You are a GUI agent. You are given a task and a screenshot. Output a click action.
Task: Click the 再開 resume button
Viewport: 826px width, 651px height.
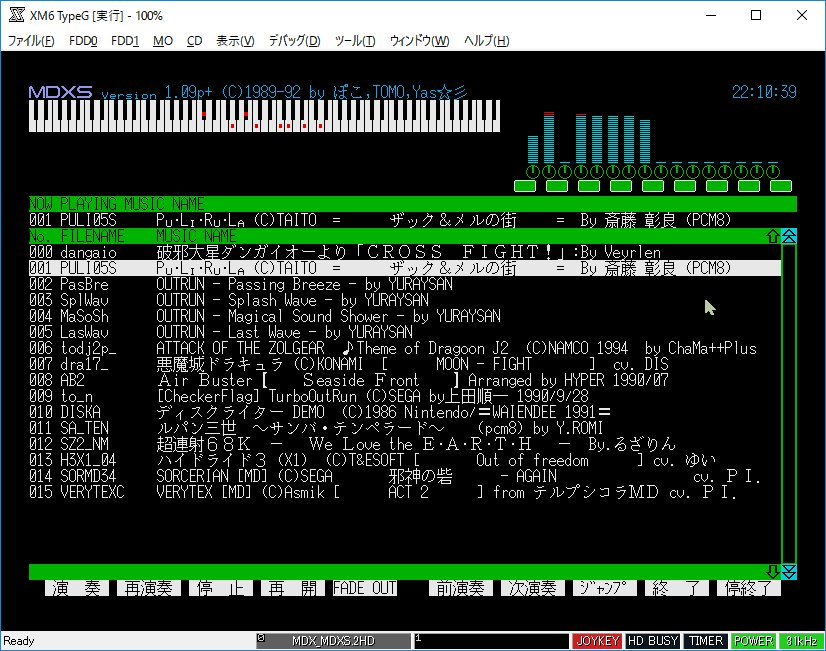pyautogui.click(x=293, y=588)
